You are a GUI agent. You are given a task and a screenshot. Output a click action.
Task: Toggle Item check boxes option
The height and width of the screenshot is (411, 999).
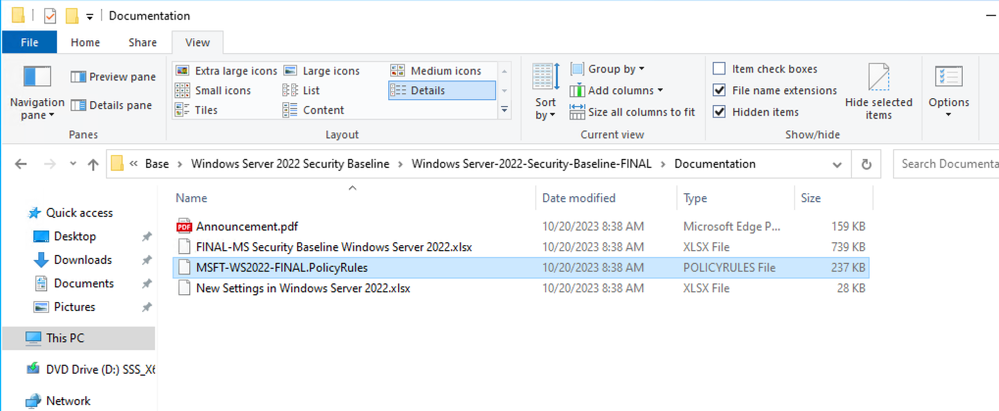719,69
